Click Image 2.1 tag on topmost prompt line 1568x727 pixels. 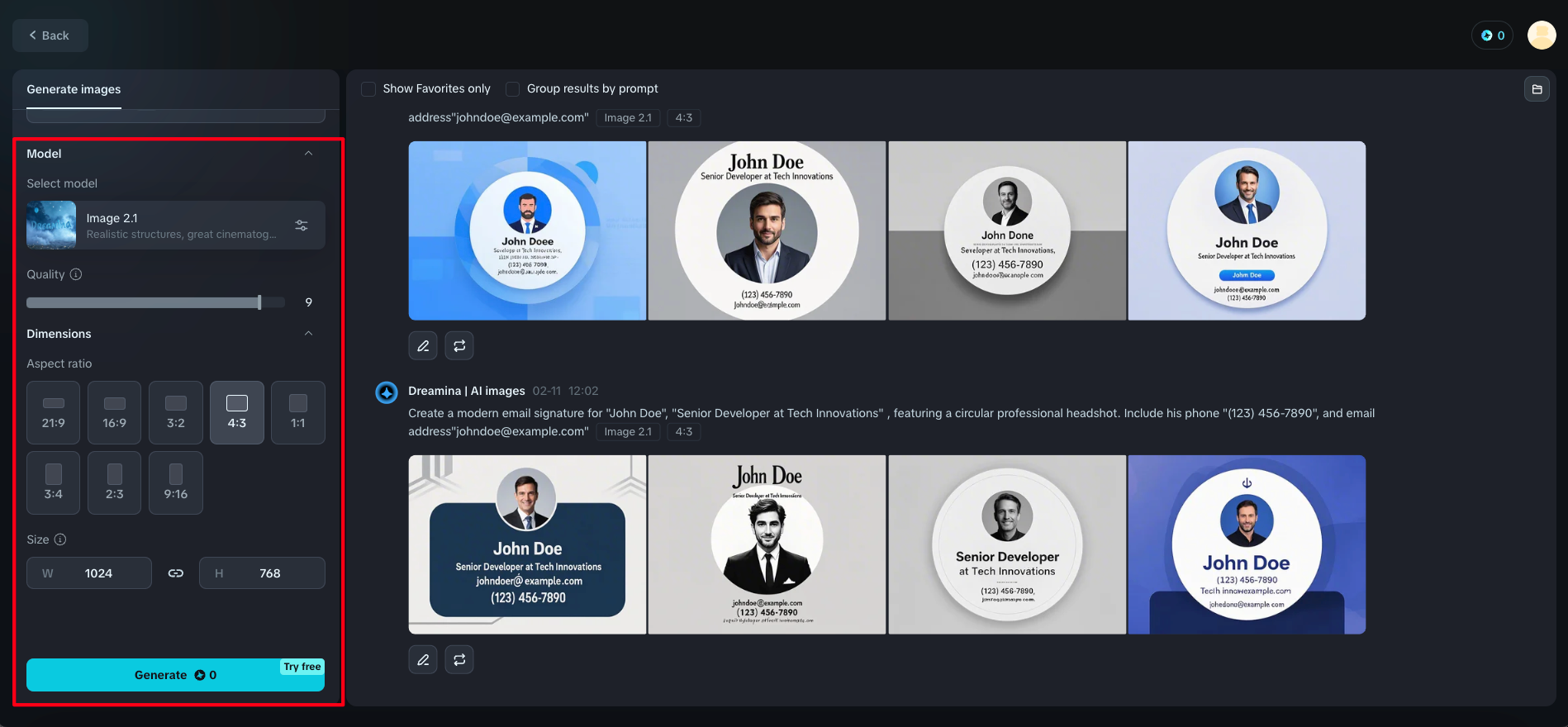pos(628,118)
